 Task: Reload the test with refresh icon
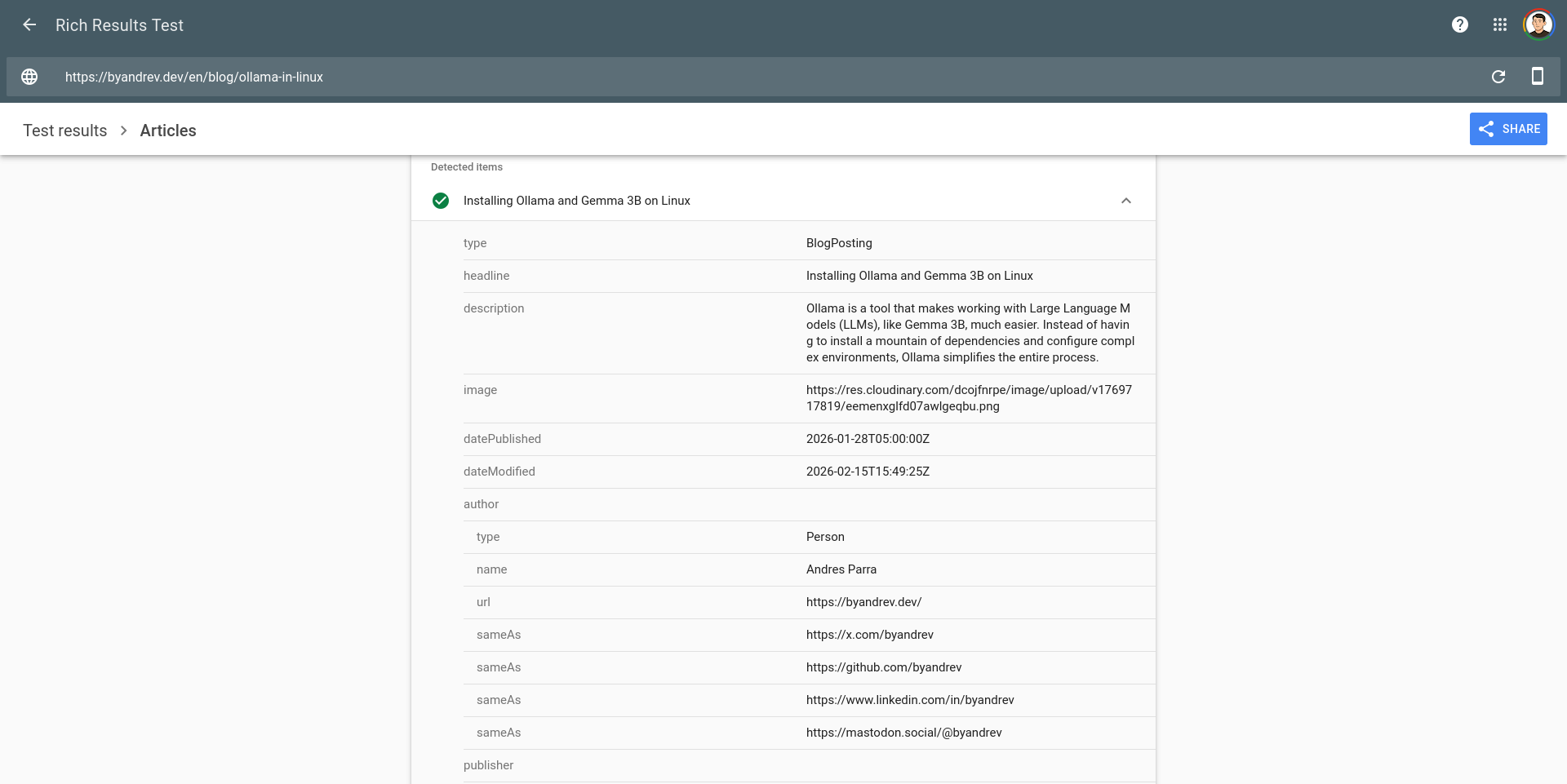tap(1498, 77)
